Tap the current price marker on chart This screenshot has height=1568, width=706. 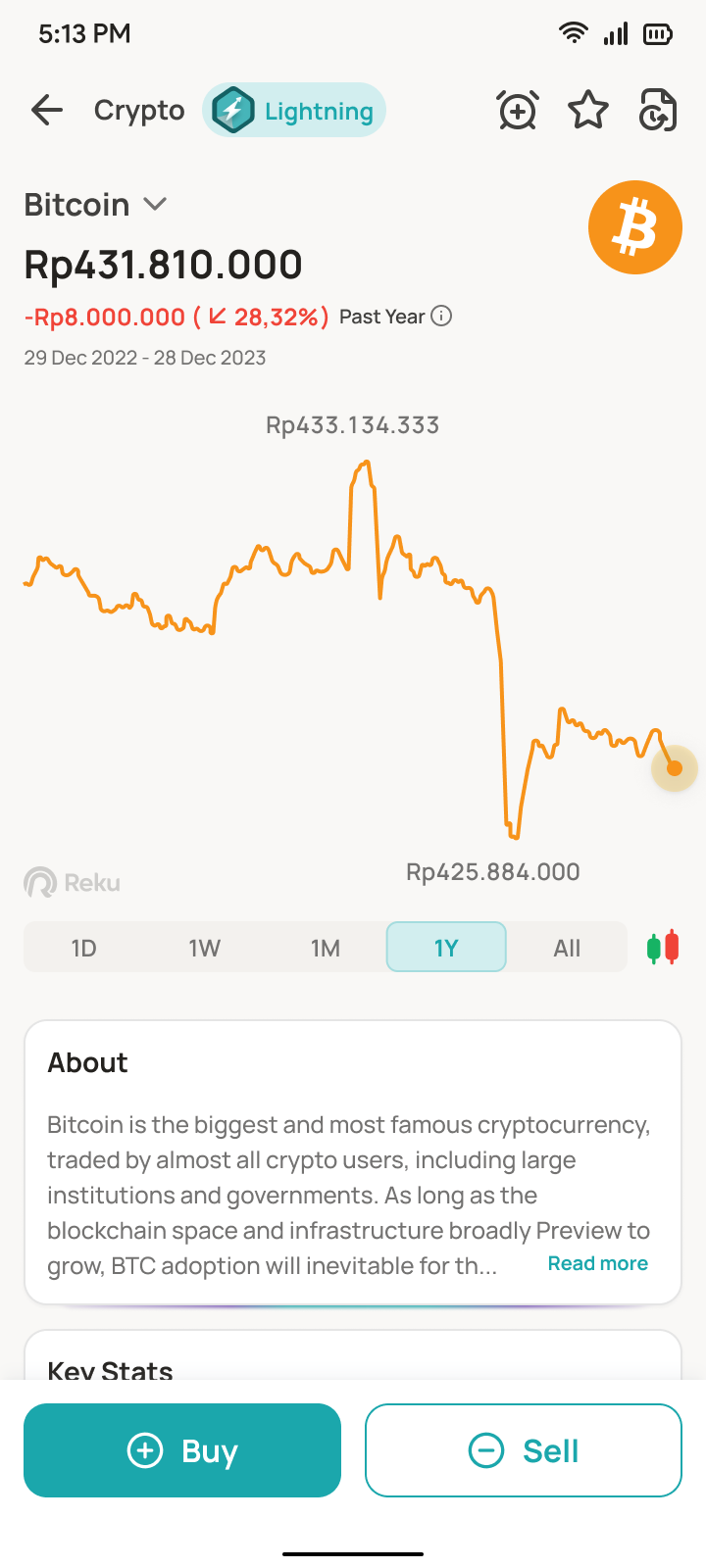675,768
